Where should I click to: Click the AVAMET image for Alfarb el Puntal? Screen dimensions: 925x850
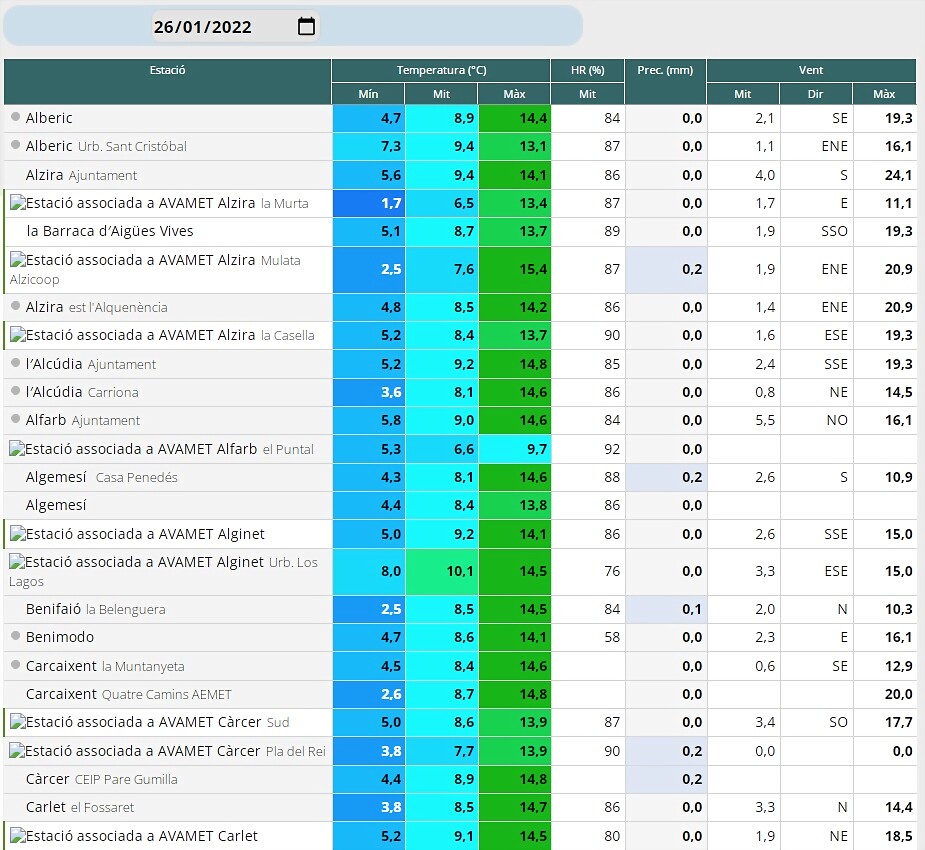coord(16,449)
